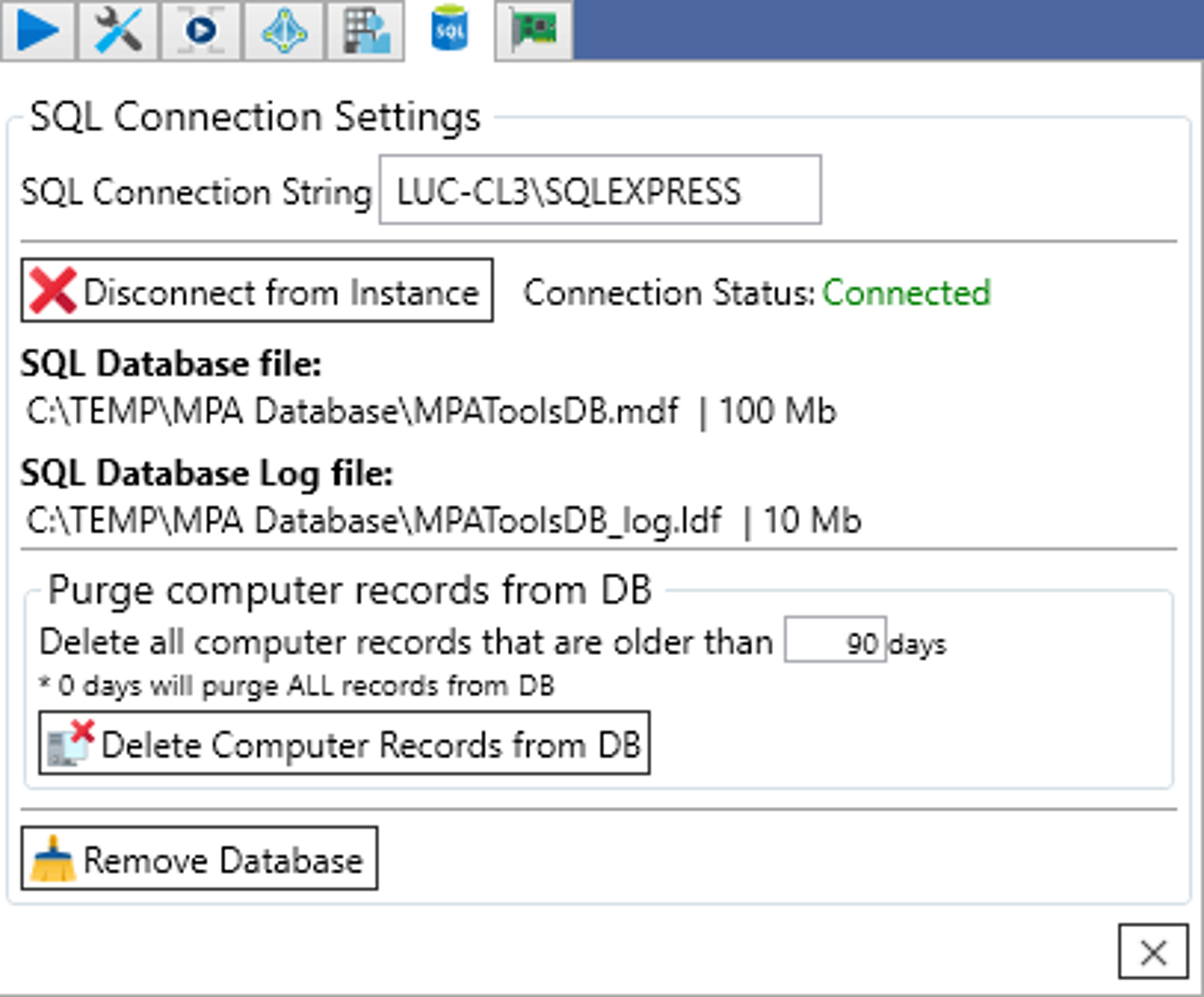The width and height of the screenshot is (1204, 997).
Task: Click the Remove Database button
Action: point(199,858)
